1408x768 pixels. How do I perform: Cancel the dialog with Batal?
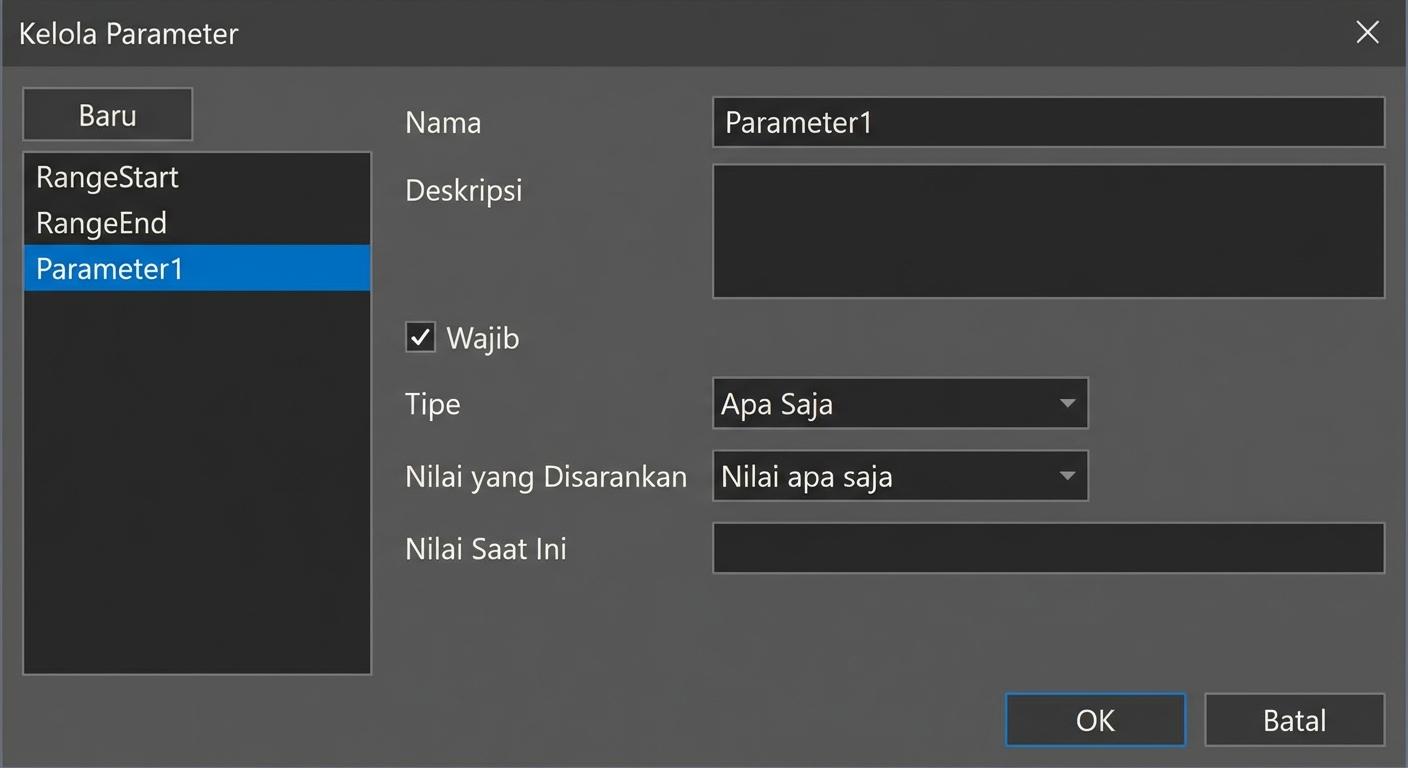1294,719
